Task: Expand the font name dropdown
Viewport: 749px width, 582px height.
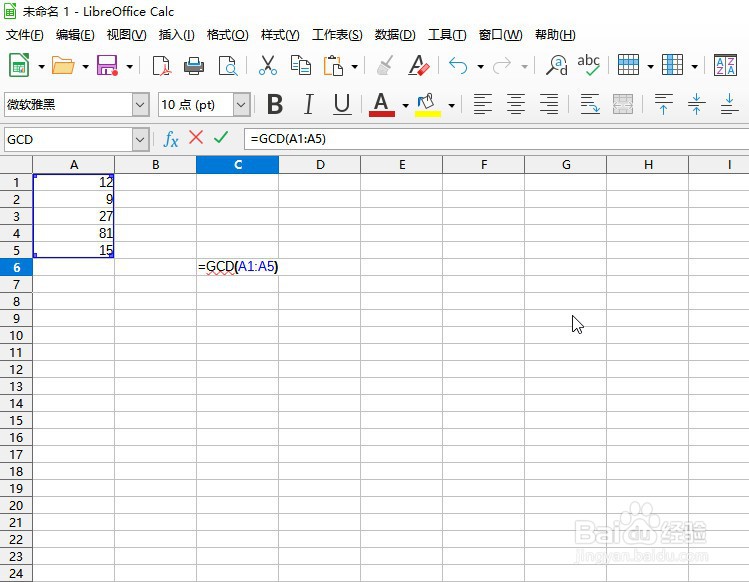Action: tap(140, 105)
